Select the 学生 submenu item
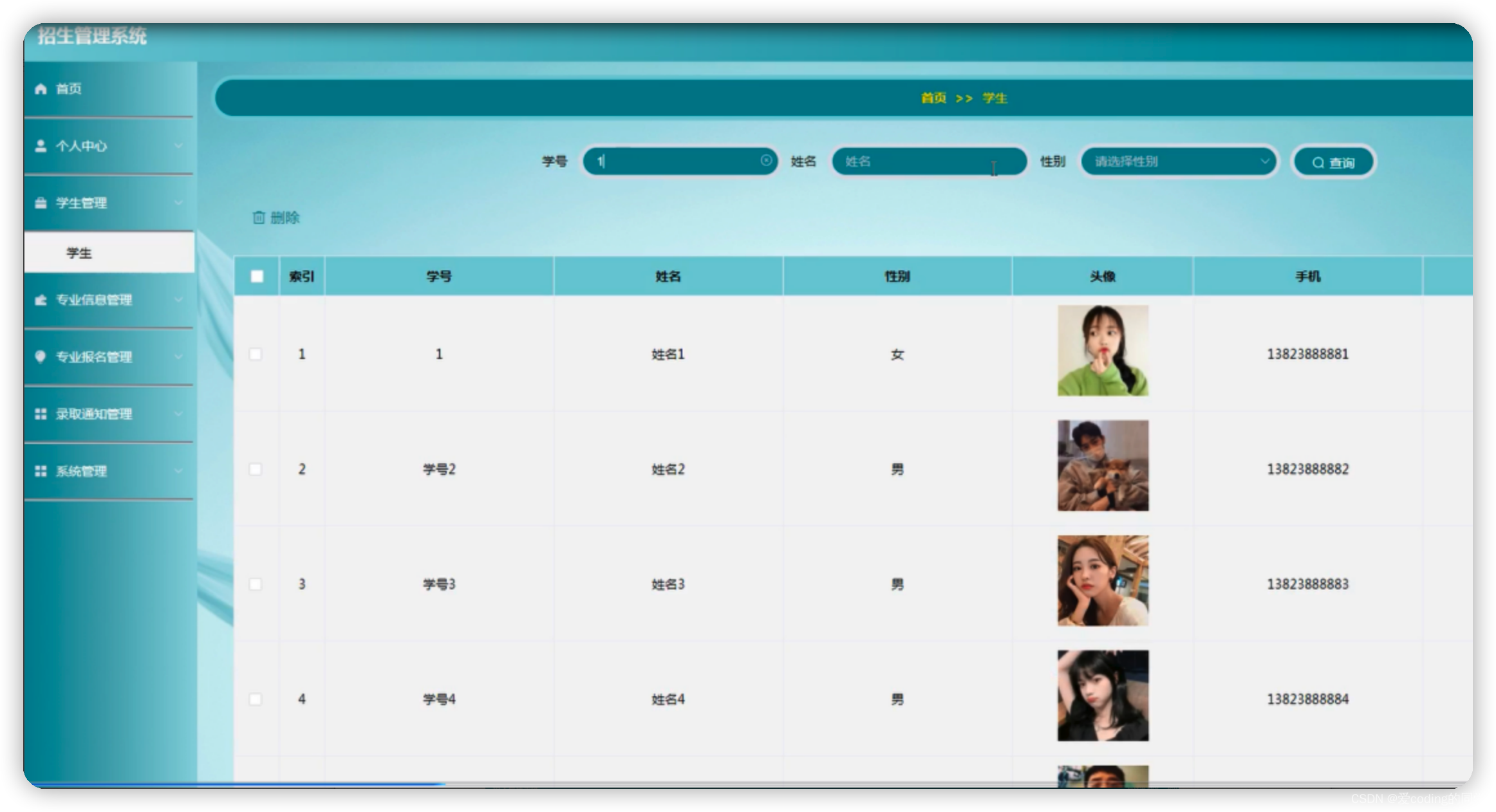1496x812 pixels. tap(109, 253)
